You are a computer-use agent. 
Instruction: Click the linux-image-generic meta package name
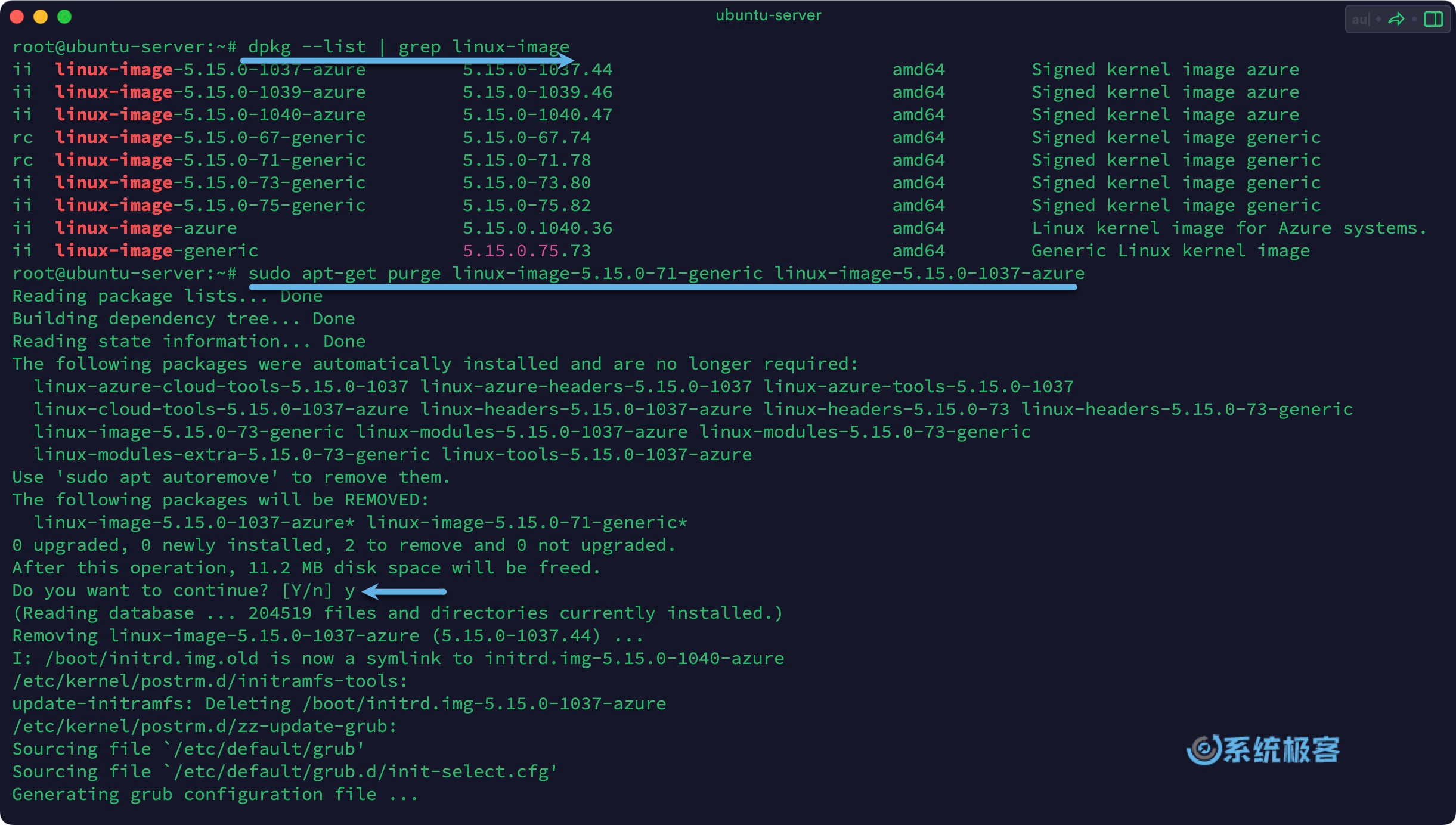click(x=157, y=251)
